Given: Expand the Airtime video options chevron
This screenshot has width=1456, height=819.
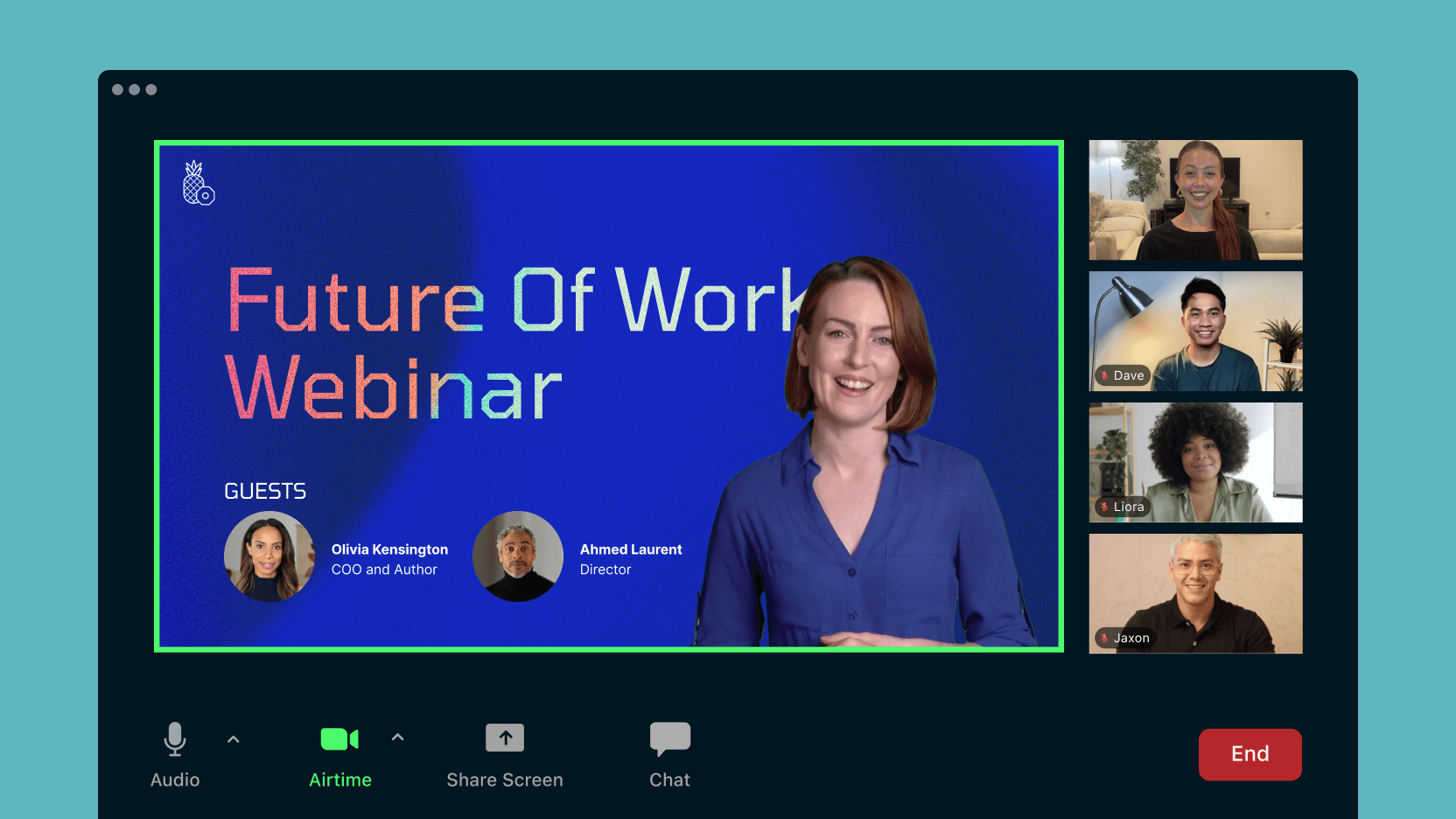Looking at the screenshot, I should (397, 738).
